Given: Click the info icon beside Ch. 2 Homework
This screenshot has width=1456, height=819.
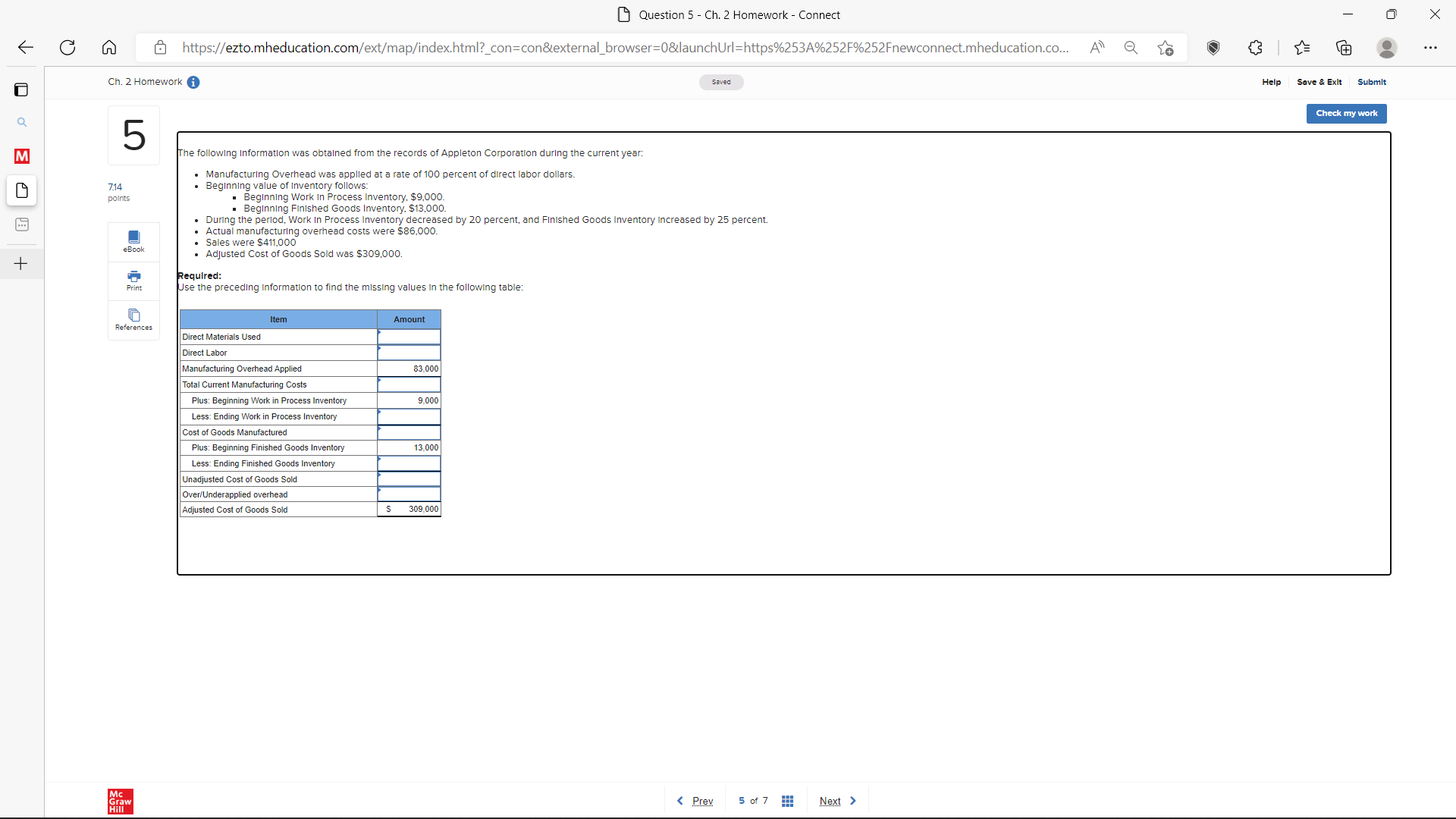Looking at the screenshot, I should [x=193, y=82].
